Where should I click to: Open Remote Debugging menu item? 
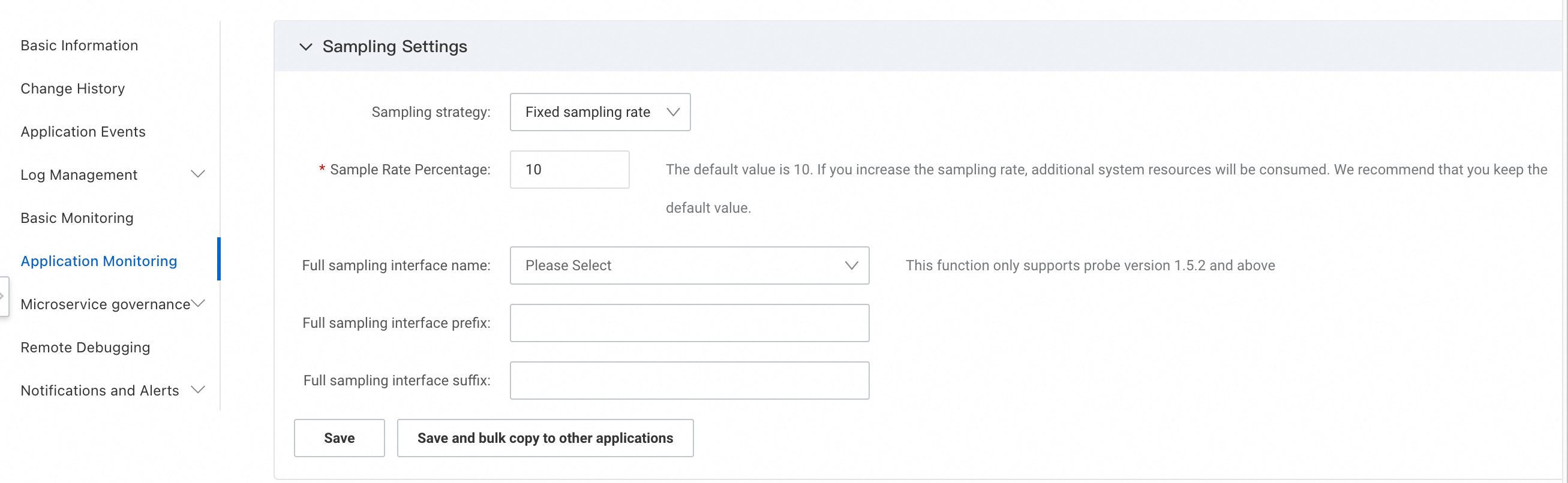pos(85,348)
